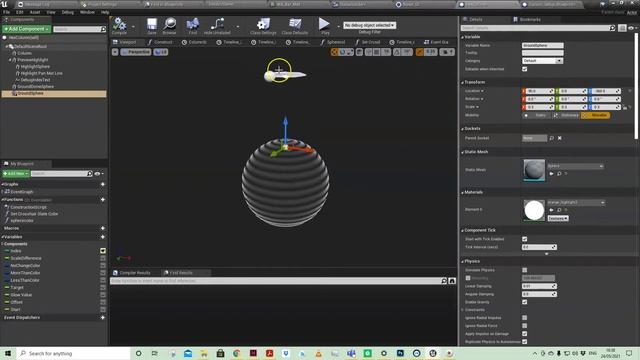This screenshot has height=360, width=640.
Task: Select the ConstructionScript function entry
Action: (29, 207)
